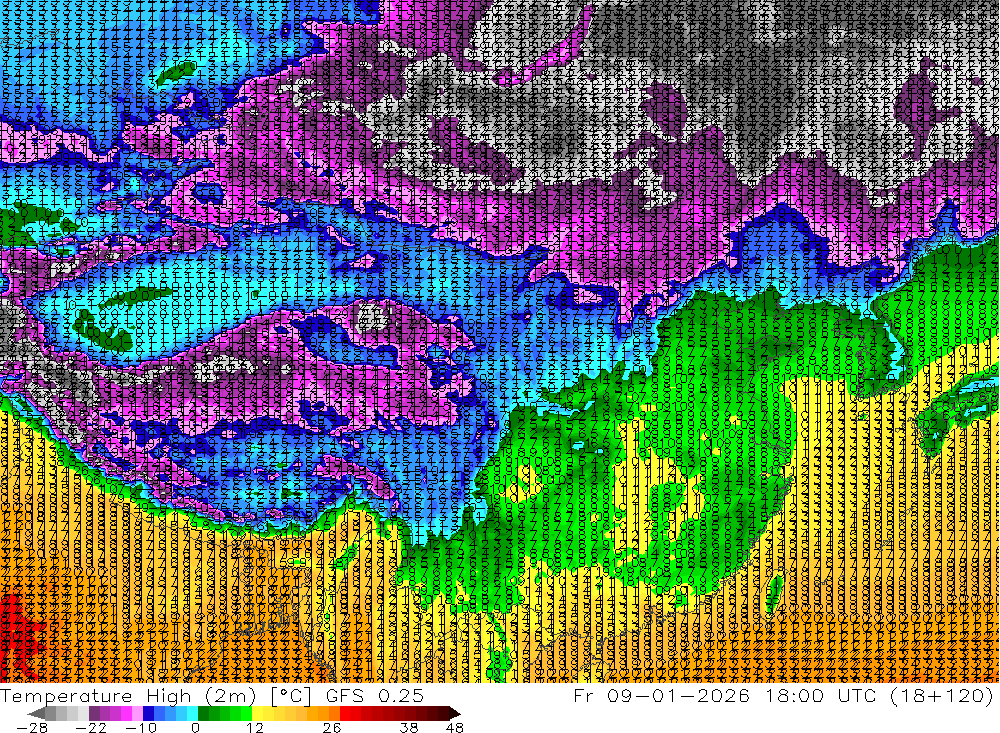This screenshot has height=733, width=1000.
Task: Click the dark blue legend swatch above -10
Action: coord(148,713)
